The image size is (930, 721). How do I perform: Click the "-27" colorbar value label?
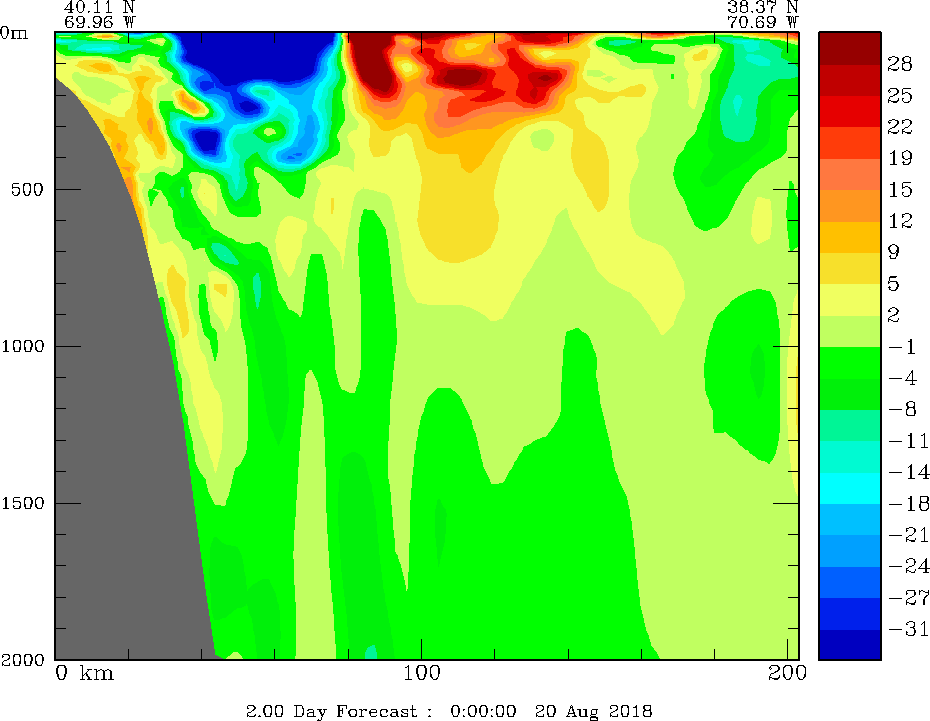click(x=909, y=598)
